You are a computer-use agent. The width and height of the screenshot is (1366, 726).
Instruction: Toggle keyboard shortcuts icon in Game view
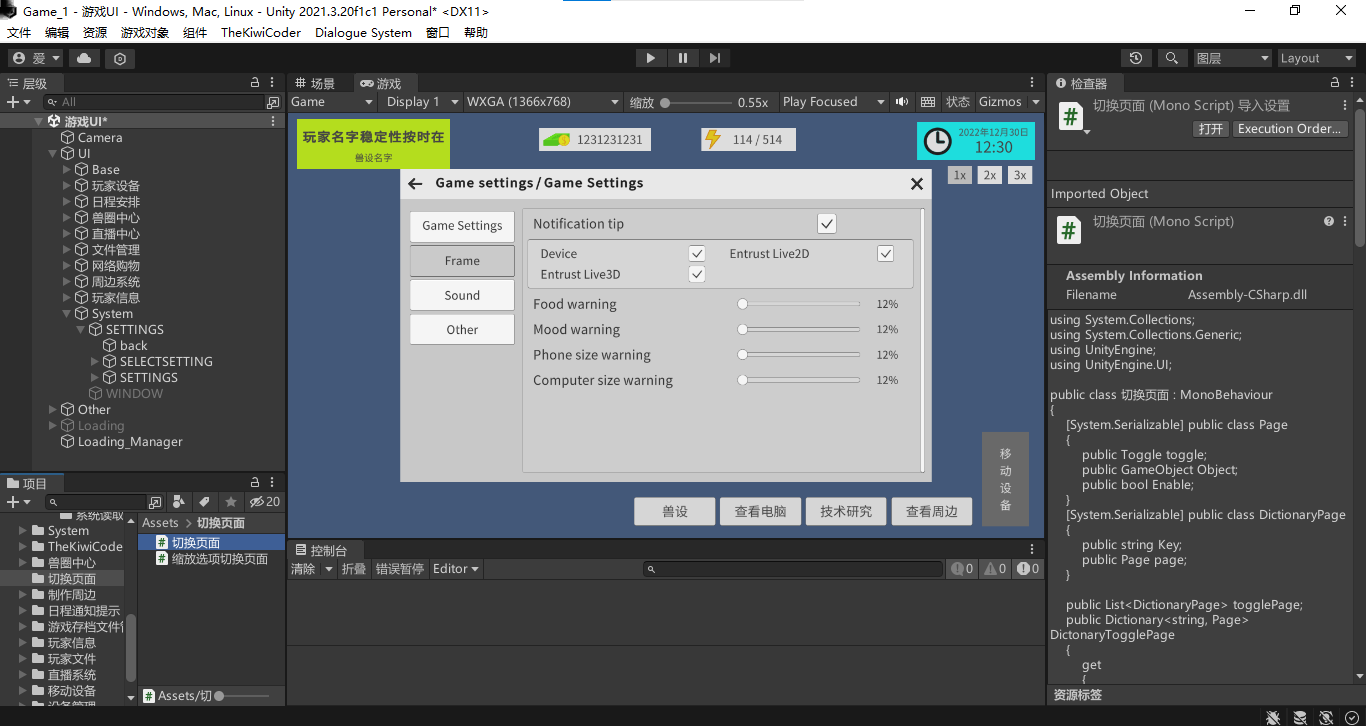(x=927, y=102)
